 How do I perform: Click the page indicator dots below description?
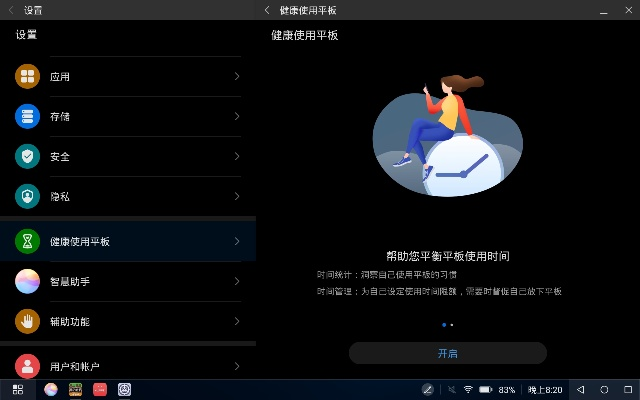(x=447, y=325)
